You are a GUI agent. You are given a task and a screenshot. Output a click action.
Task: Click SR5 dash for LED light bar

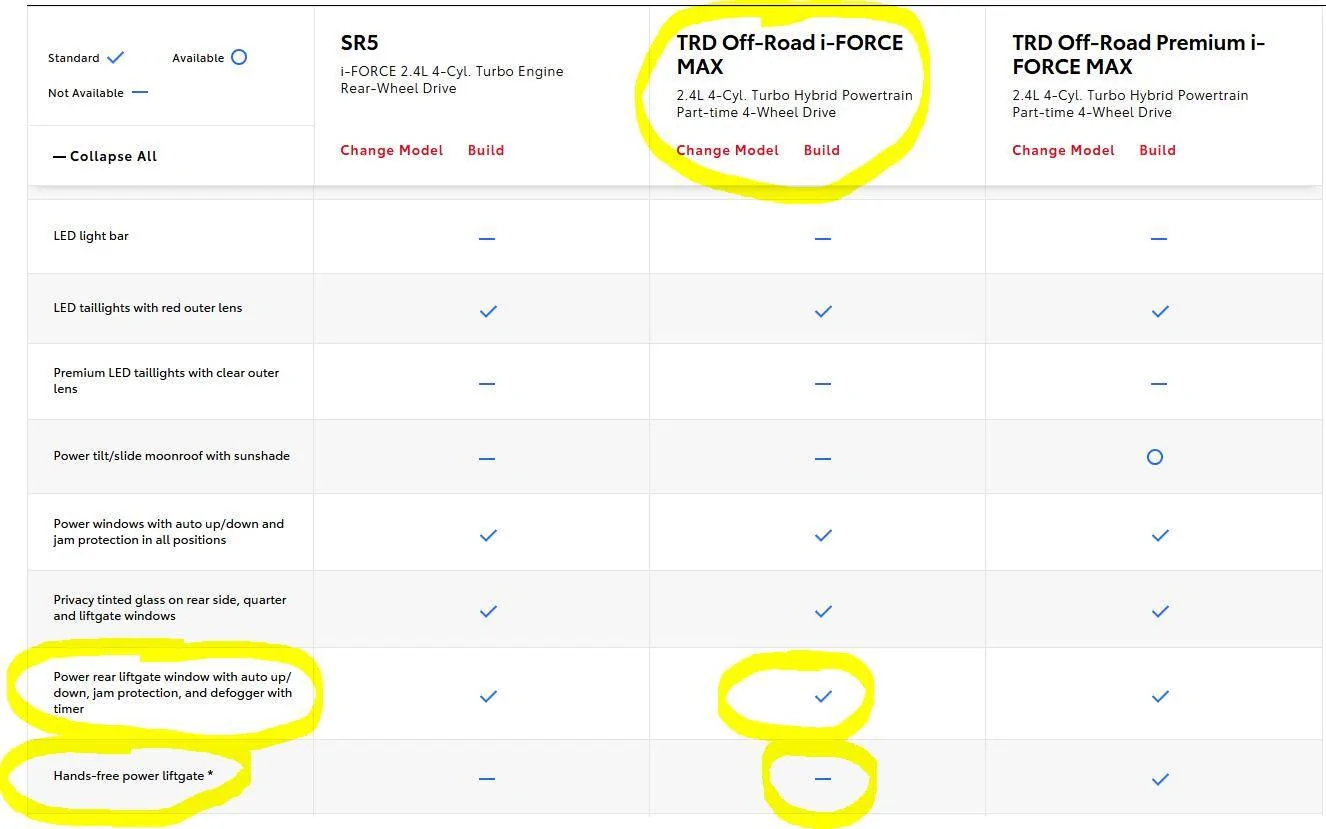pos(487,239)
